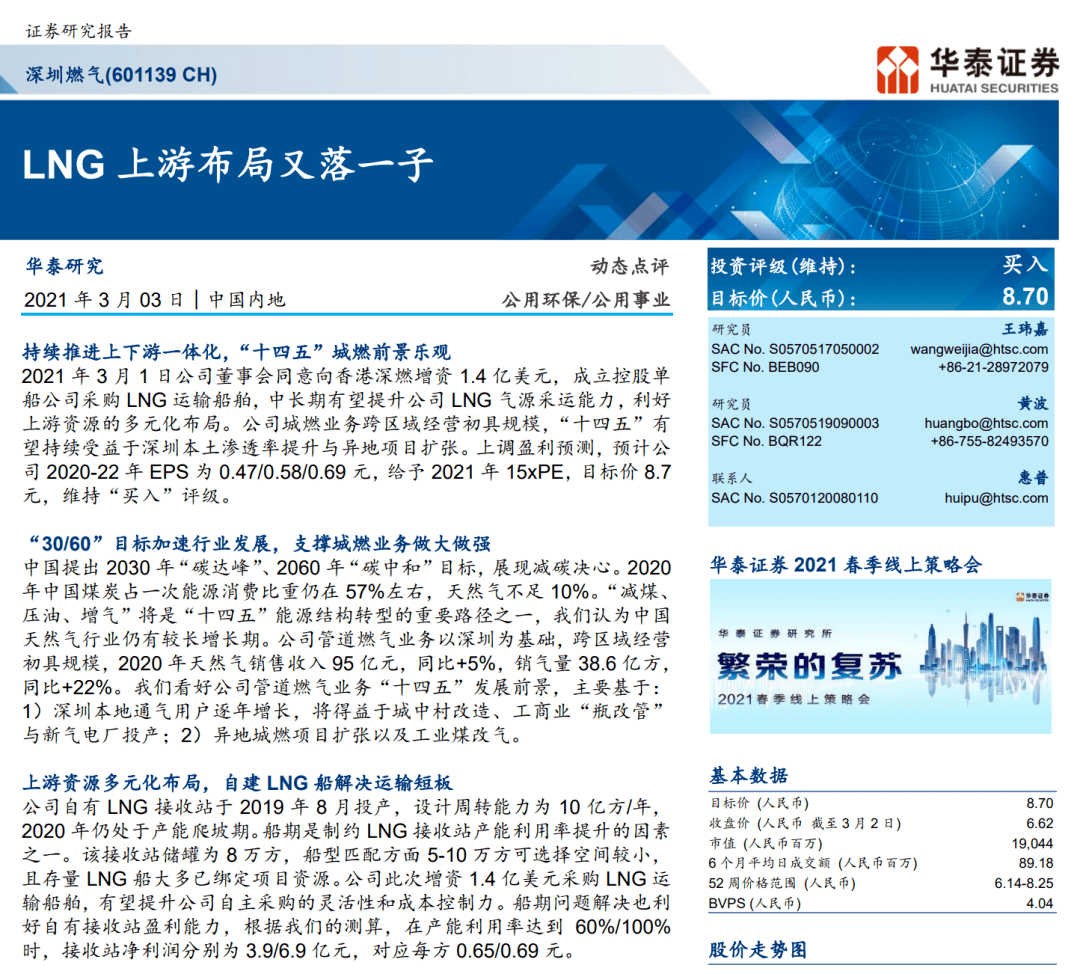This screenshot has height=974, width=1080.
Task: Click the stock name "深圳燃气(601139 CH)"
Action: [121, 74]
